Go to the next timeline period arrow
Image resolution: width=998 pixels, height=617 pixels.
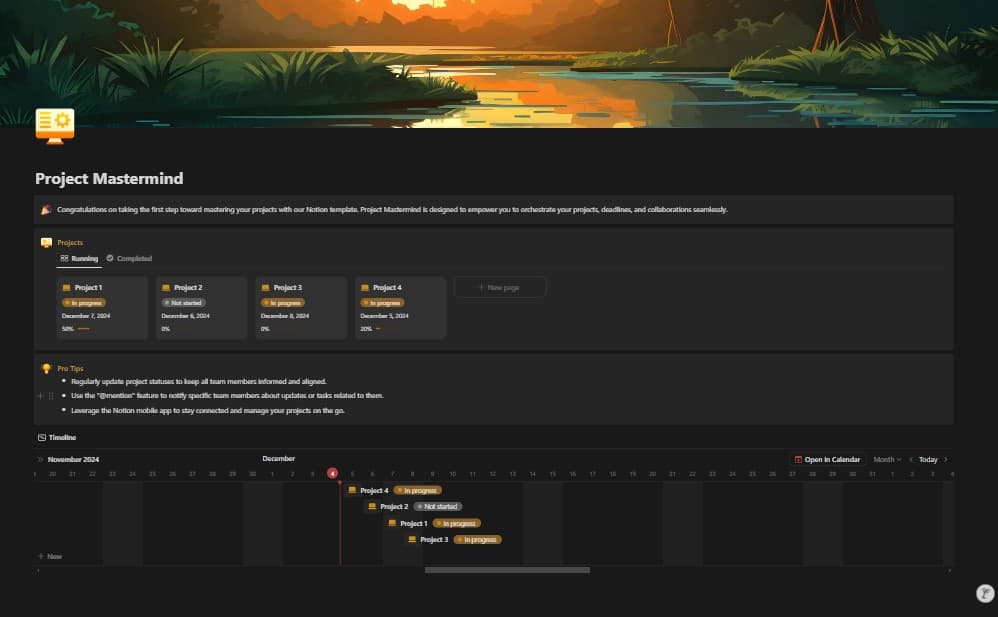click(x=946, y=460)
